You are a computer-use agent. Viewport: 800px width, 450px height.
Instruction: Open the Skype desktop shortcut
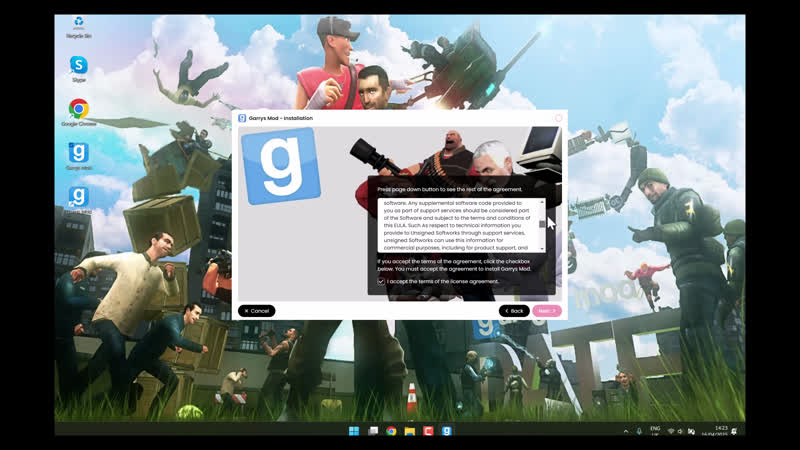coord(79,69)
